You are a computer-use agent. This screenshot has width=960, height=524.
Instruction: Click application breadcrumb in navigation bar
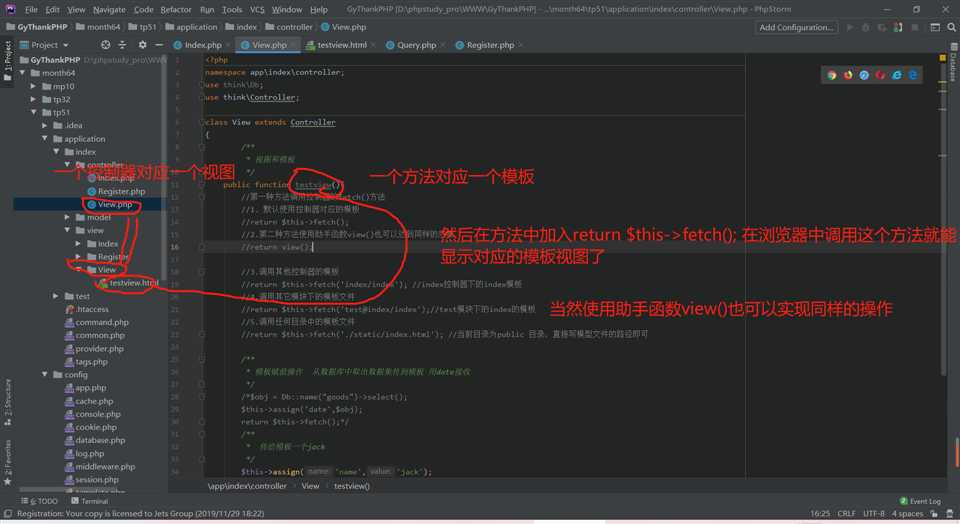pos(191,28)
